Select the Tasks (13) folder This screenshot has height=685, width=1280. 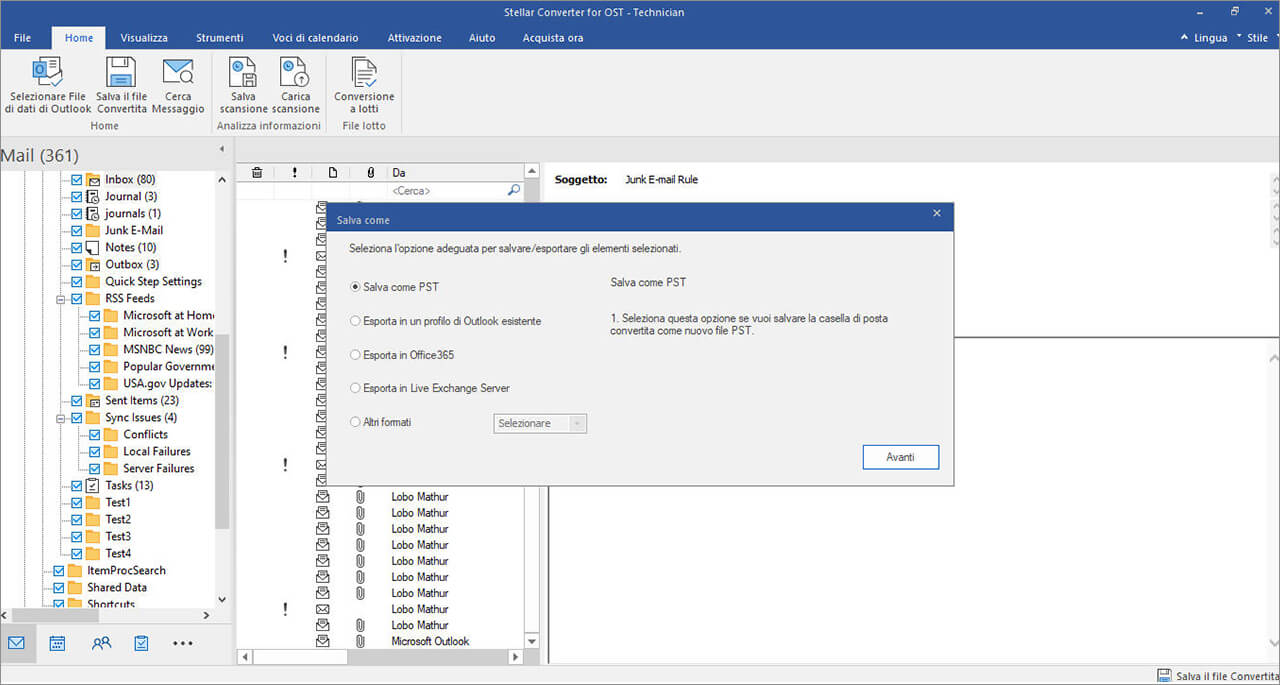click(x=129, y=485)
